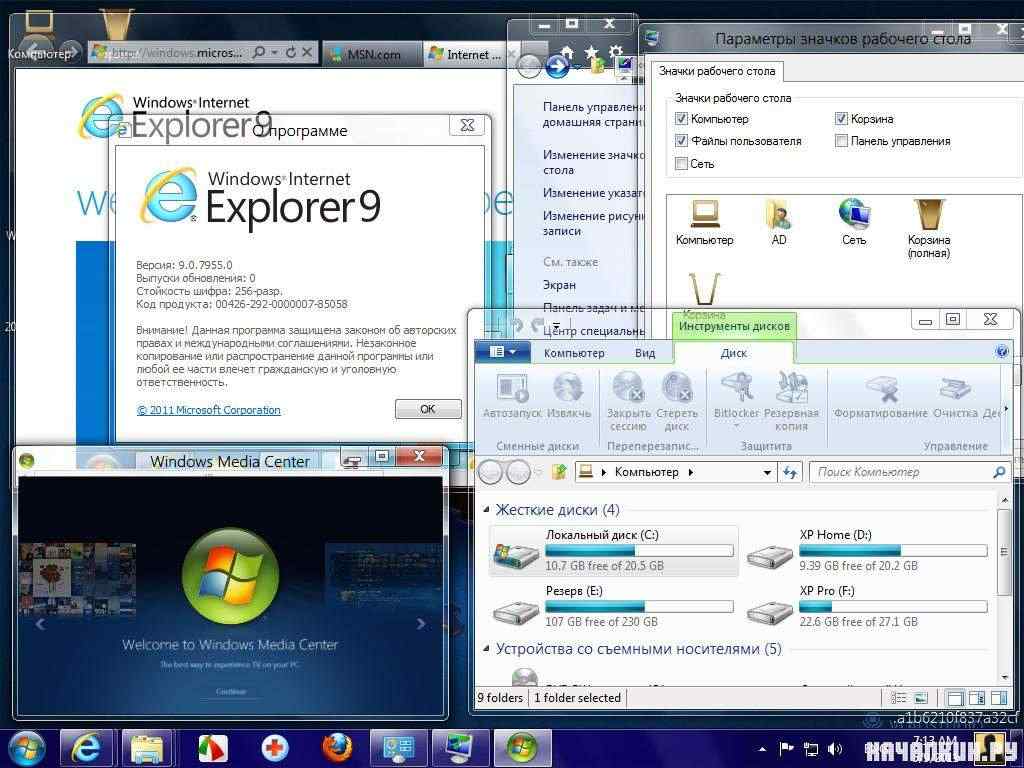Open the Вид ribbon tab
Image resolution: width=1024 pixels, height=768 pixels.
pos(645,353)
